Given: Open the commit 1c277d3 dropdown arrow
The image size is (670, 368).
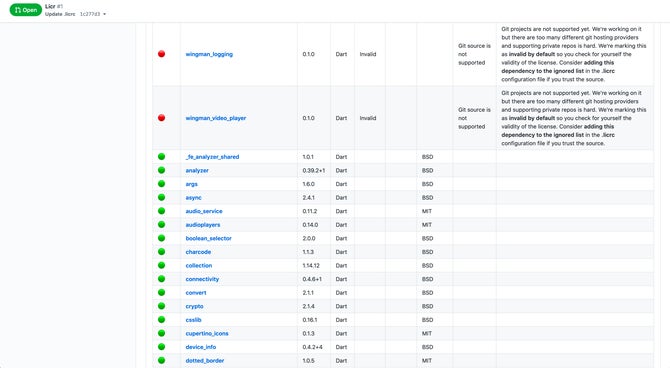Looking at the screenshot, I should (105, 14).
